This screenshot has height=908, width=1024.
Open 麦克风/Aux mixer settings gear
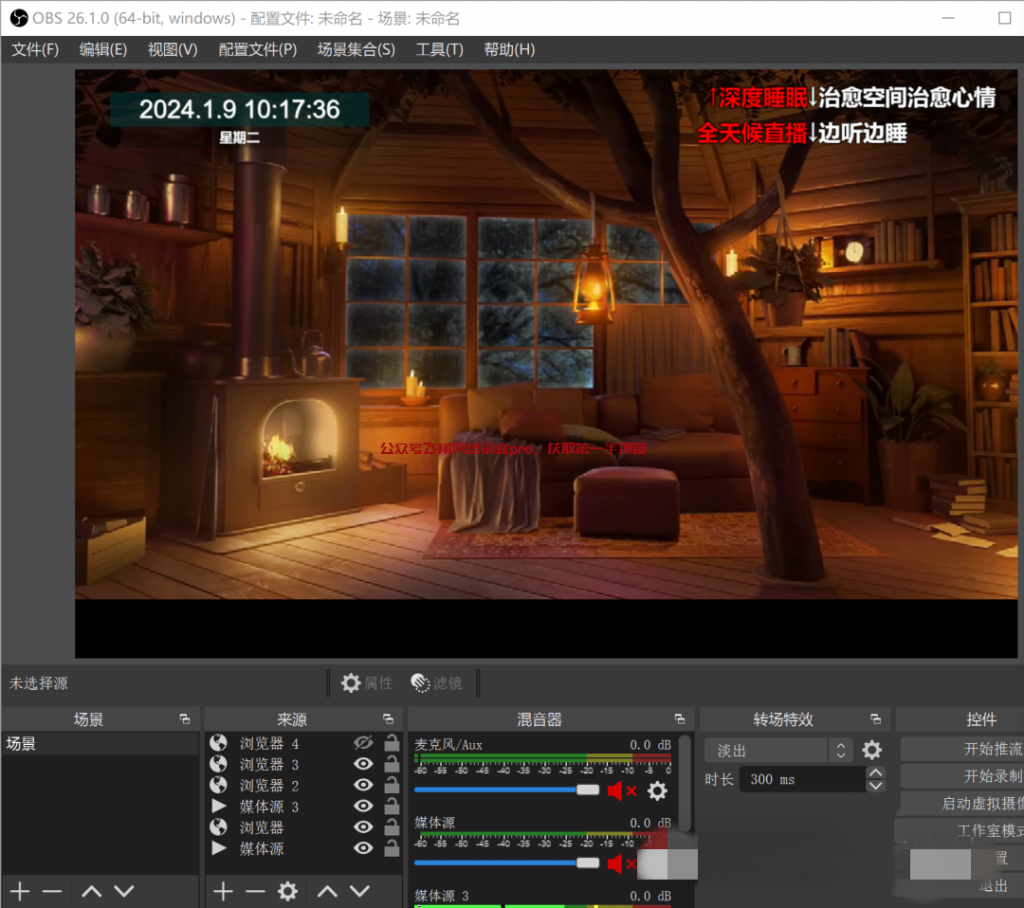coord(657,791)
